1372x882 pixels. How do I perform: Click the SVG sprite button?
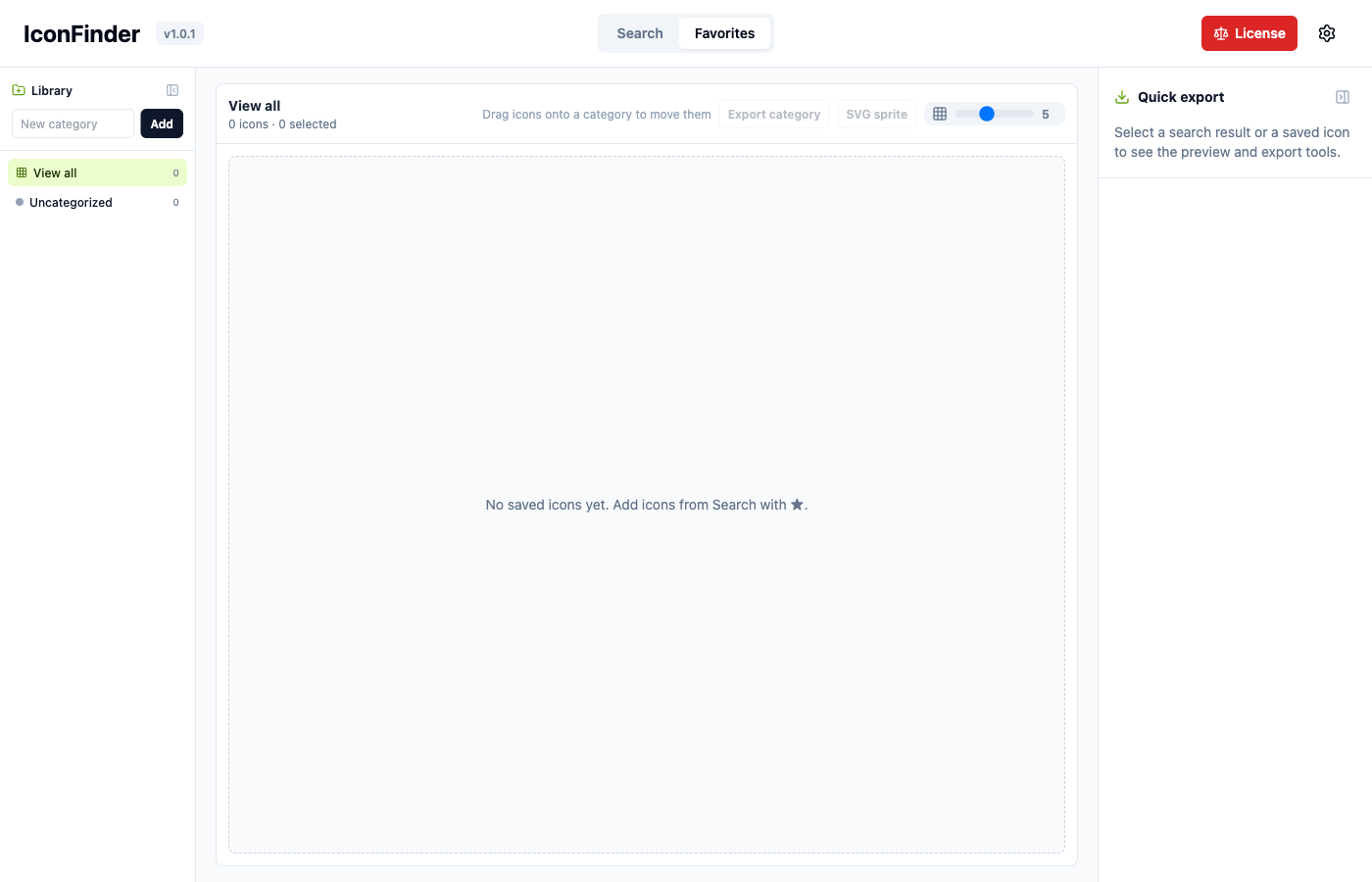click(x=877, y=114)
